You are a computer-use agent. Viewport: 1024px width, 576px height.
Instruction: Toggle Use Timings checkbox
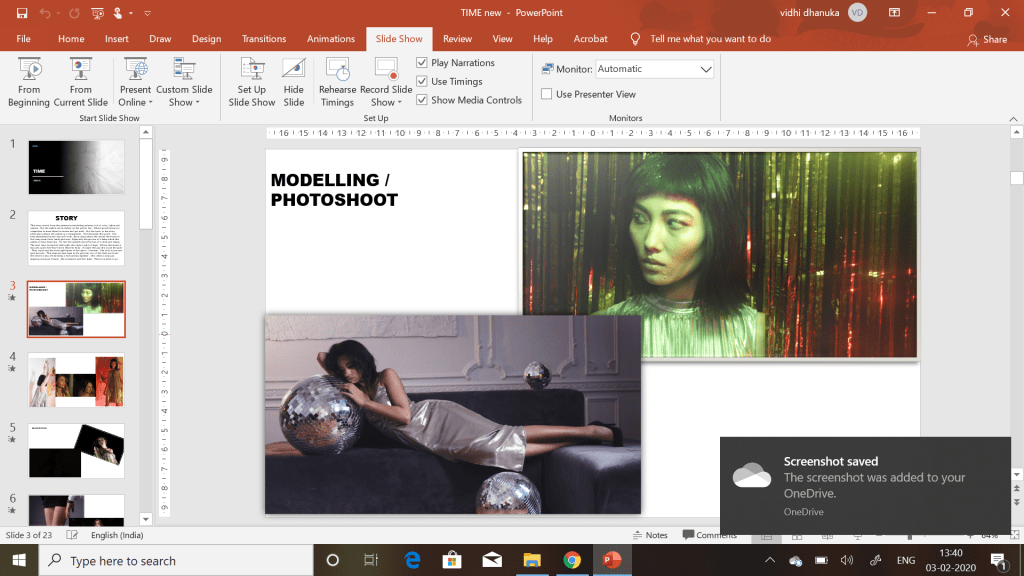point(422,82)
